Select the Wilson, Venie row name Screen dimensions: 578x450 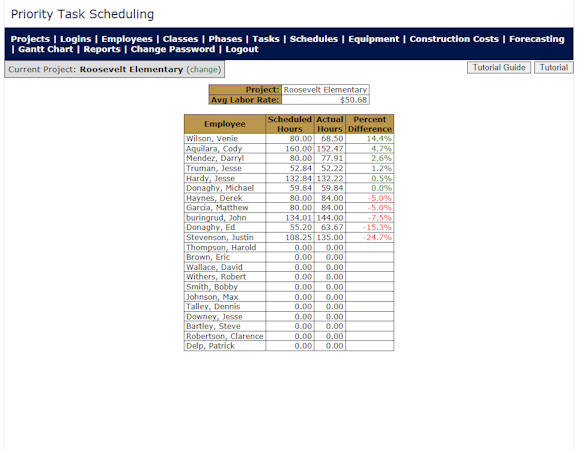tap(212, 139)
